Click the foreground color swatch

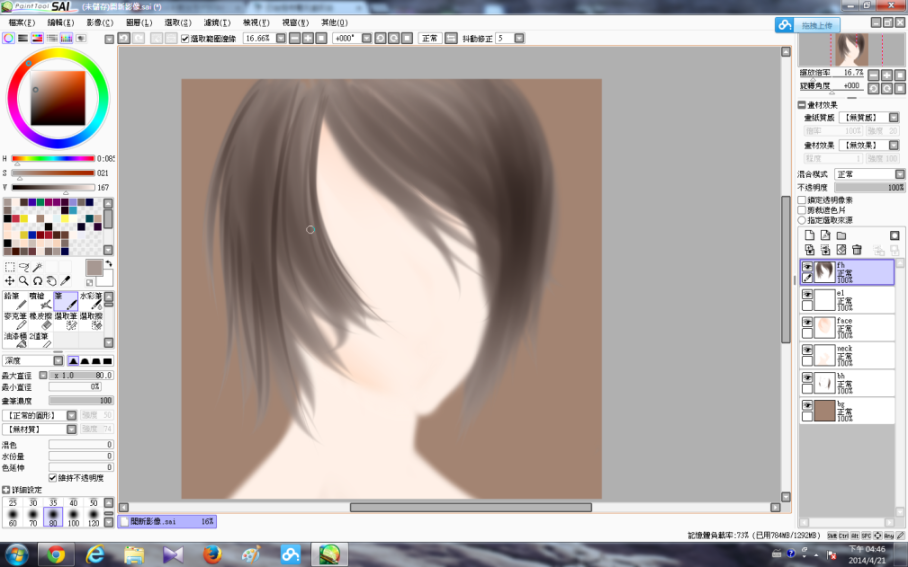(x=94, y=267)
